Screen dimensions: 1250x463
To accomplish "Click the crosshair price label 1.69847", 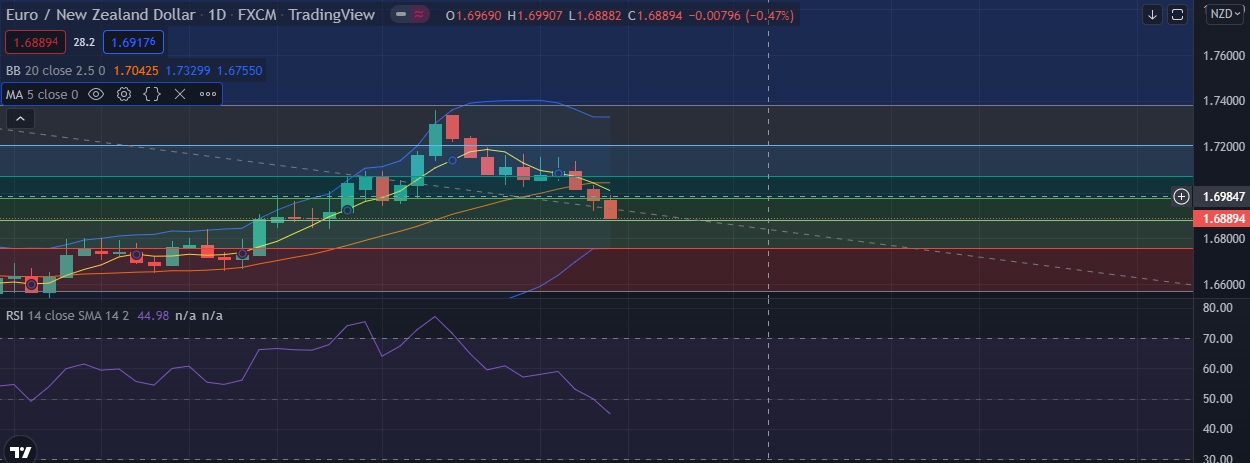I will point(1221,196).
